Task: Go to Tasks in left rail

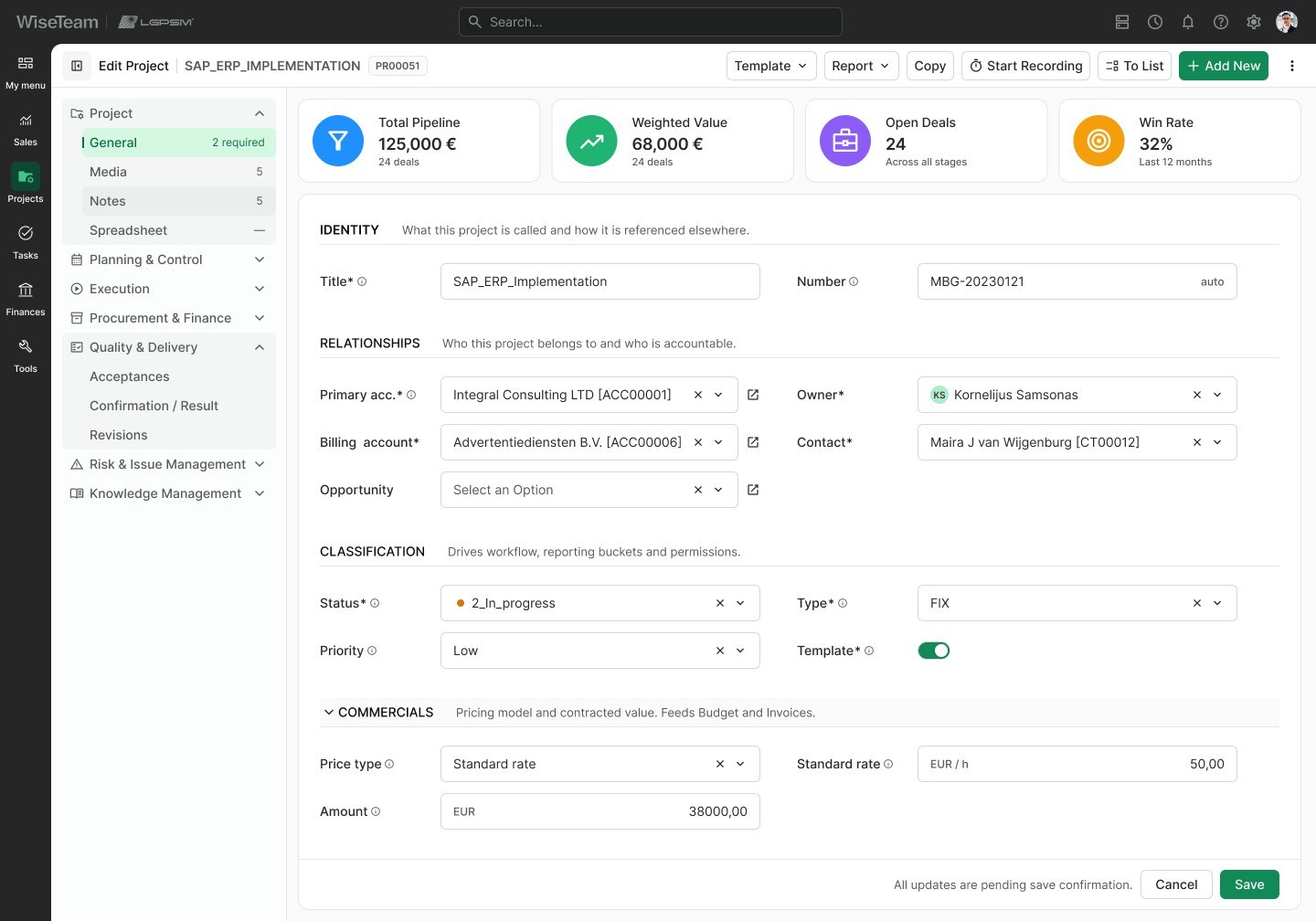Action: [x=26, y=242]
